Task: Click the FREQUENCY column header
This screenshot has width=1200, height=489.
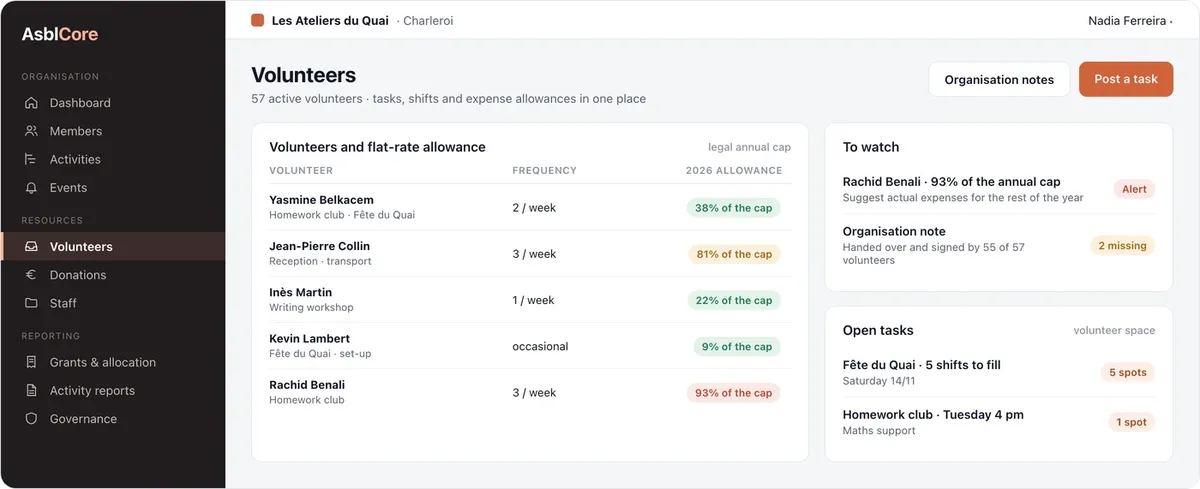Action: pos(544,171)
